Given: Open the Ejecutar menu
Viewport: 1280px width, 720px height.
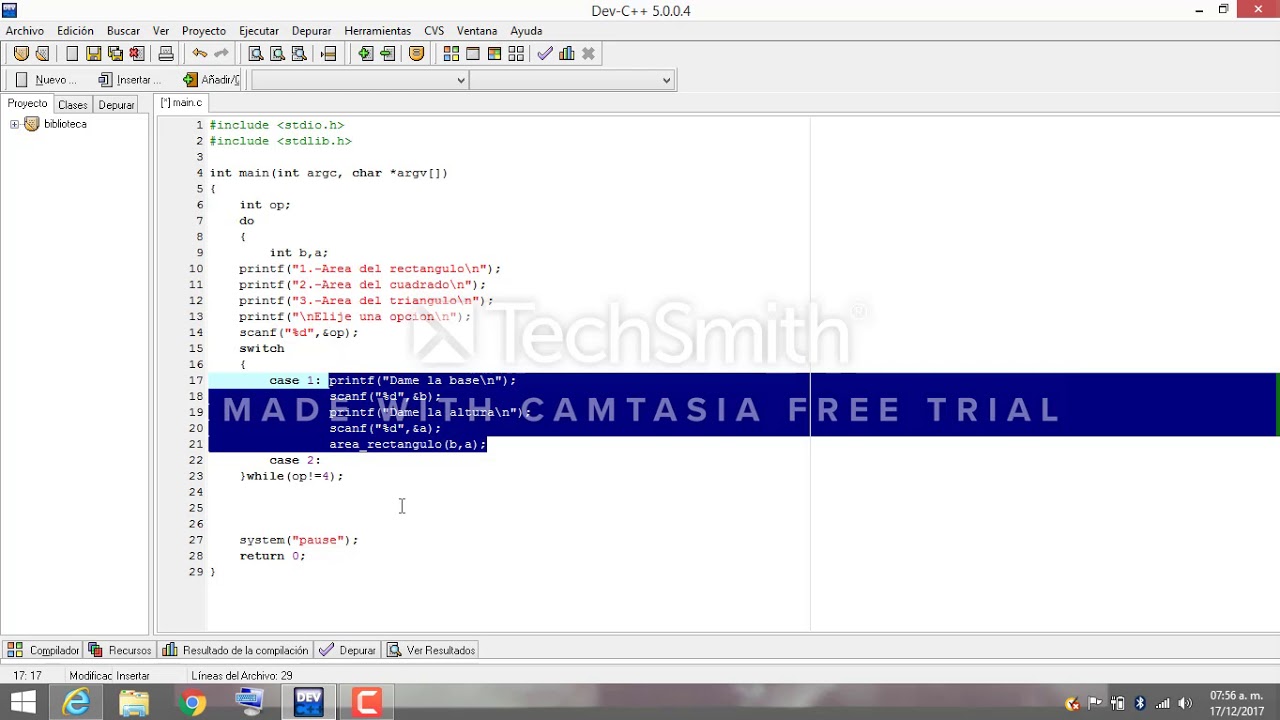Looking at the screenshot, I should (x=259, y=31).
